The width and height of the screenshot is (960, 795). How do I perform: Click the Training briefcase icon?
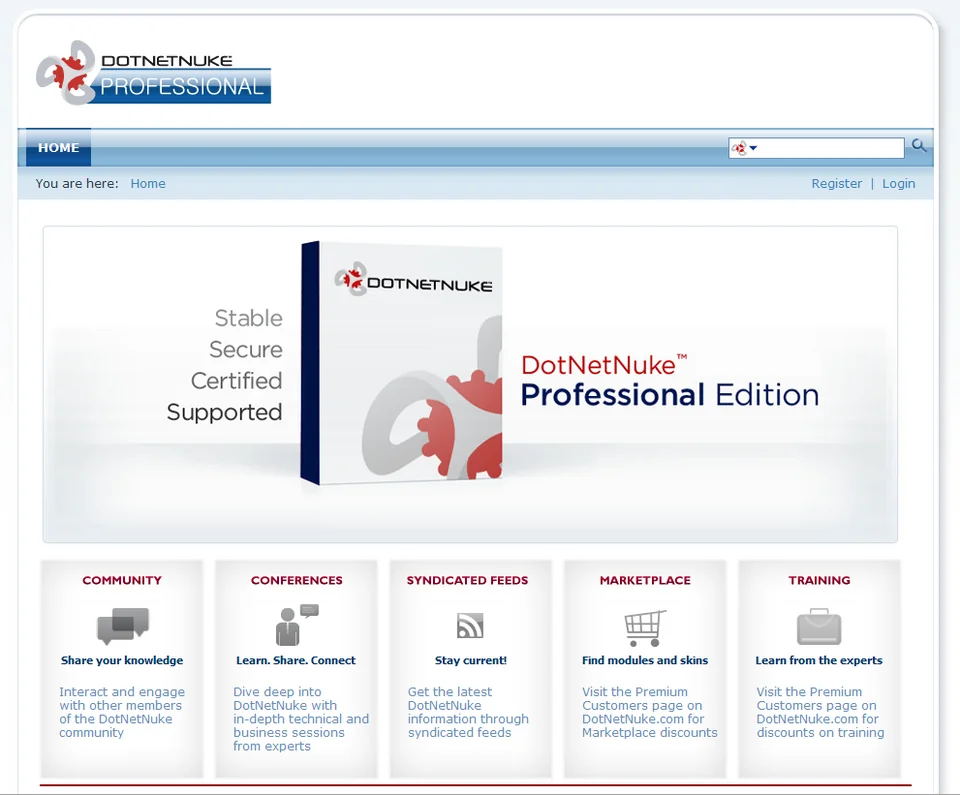[x=819, y=627]
